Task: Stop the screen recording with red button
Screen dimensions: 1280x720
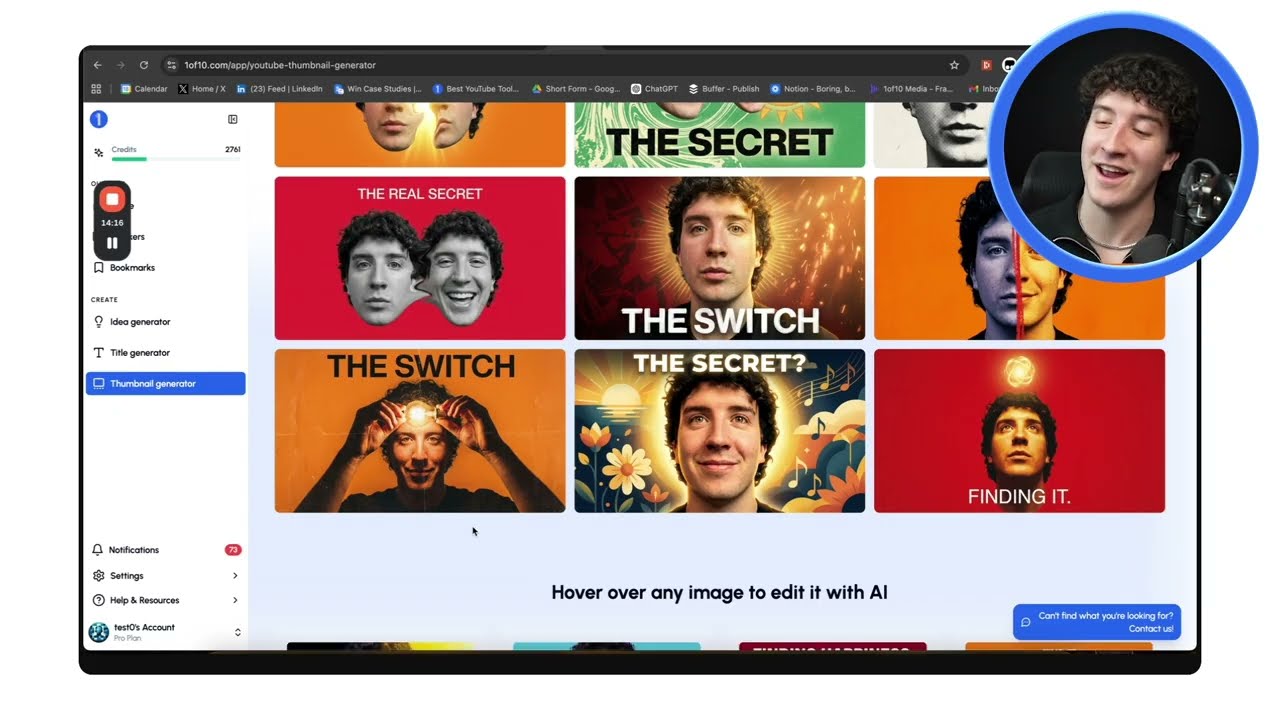Action: tap(112, 199)
